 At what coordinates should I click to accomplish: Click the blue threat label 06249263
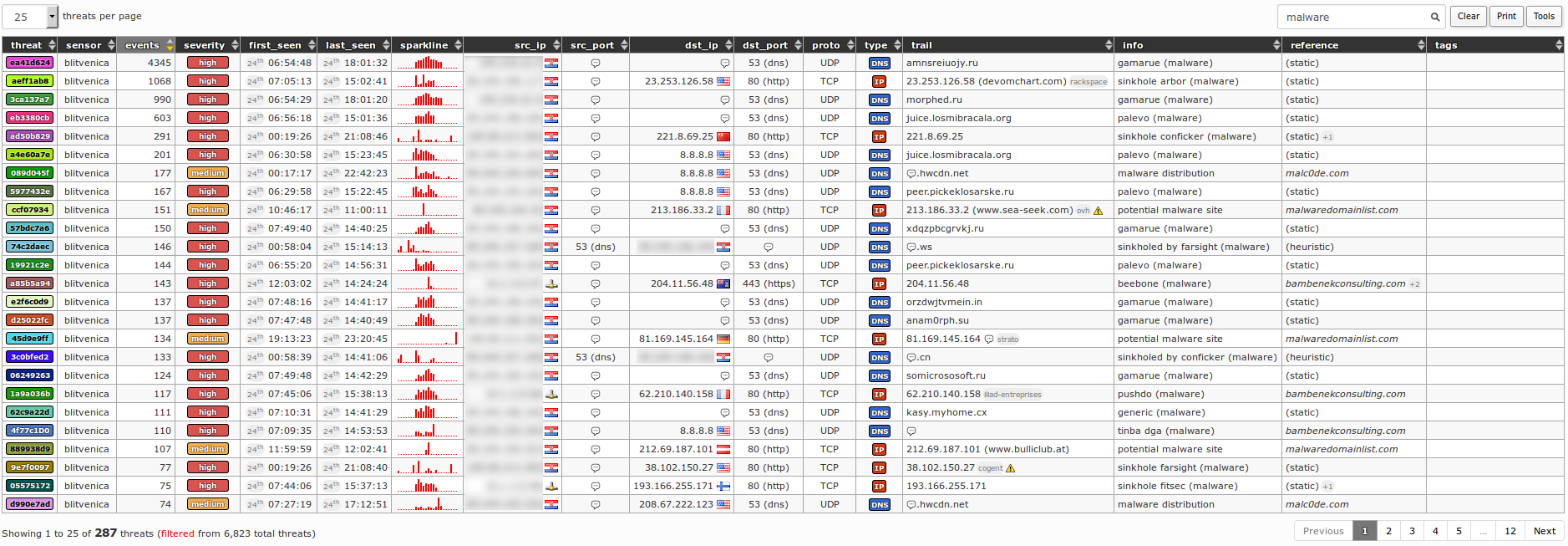coord(30,375)
